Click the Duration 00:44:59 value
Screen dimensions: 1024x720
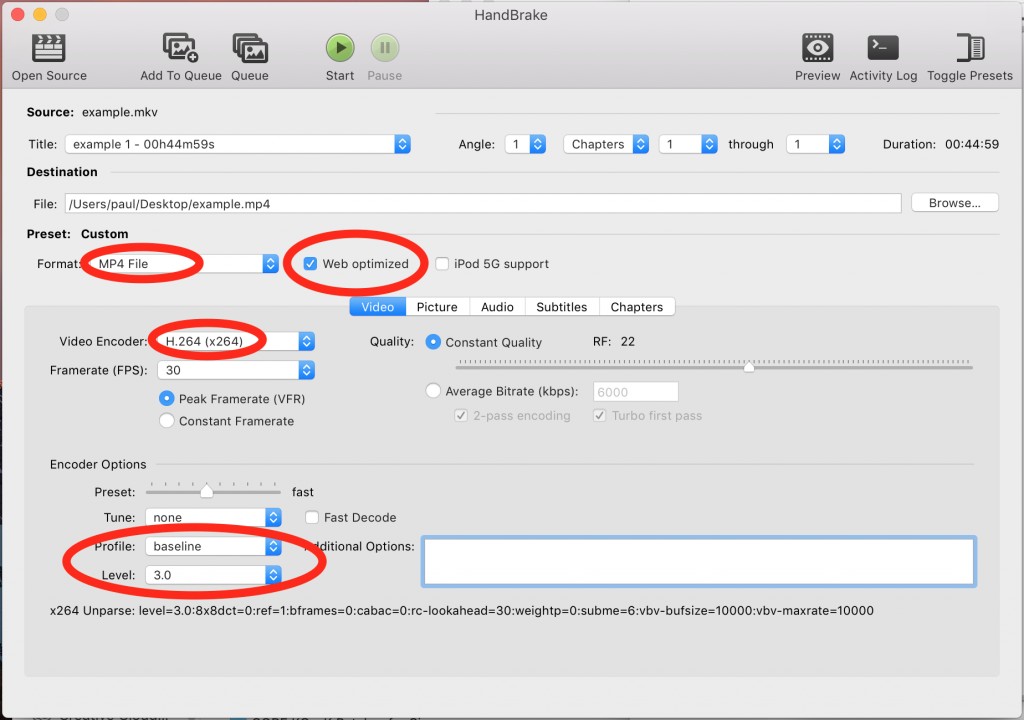972,144
